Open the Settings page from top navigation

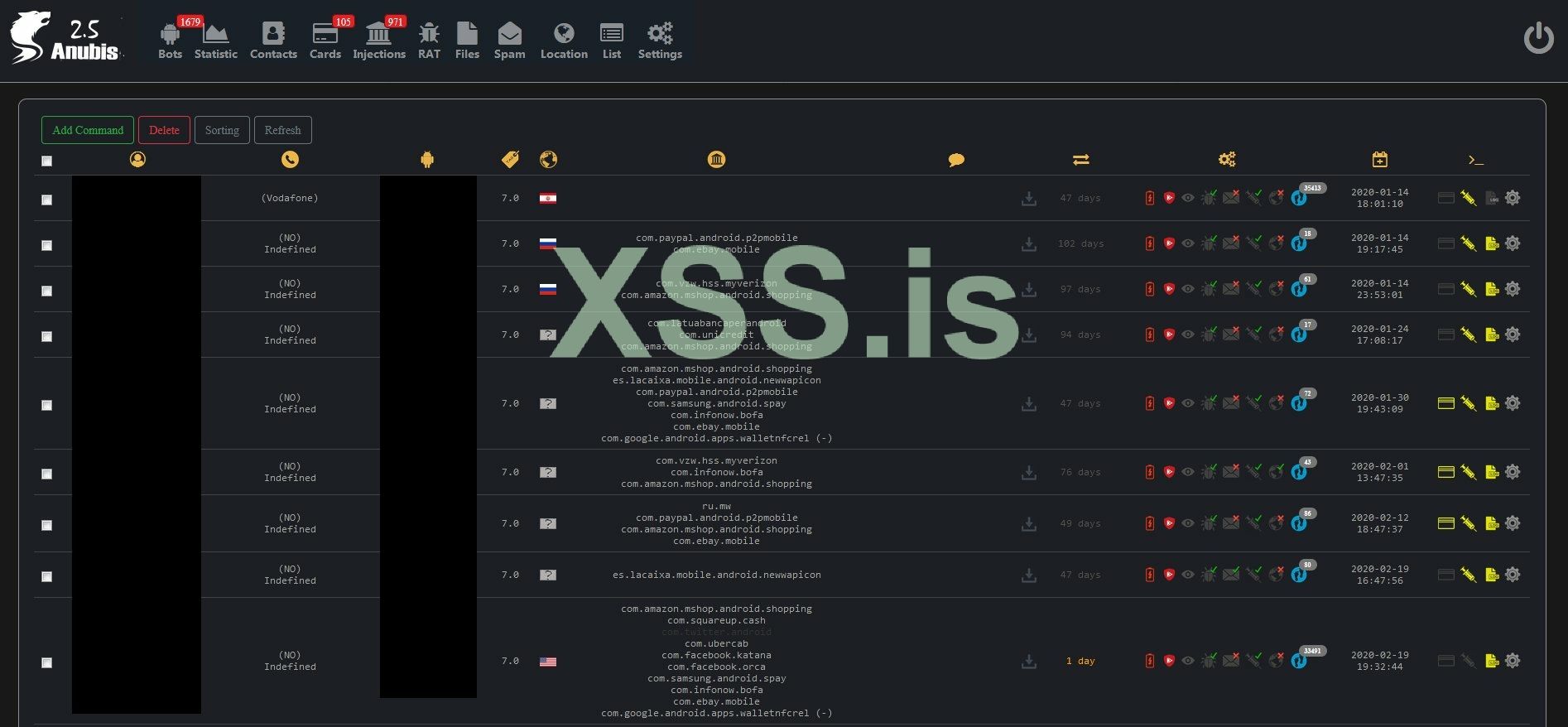point(660,41)
